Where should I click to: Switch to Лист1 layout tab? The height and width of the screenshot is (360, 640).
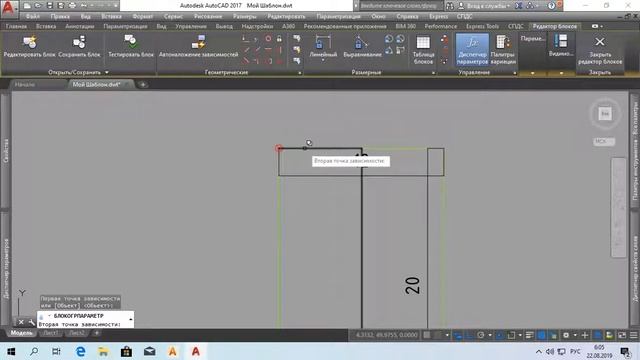pos(51,333)
